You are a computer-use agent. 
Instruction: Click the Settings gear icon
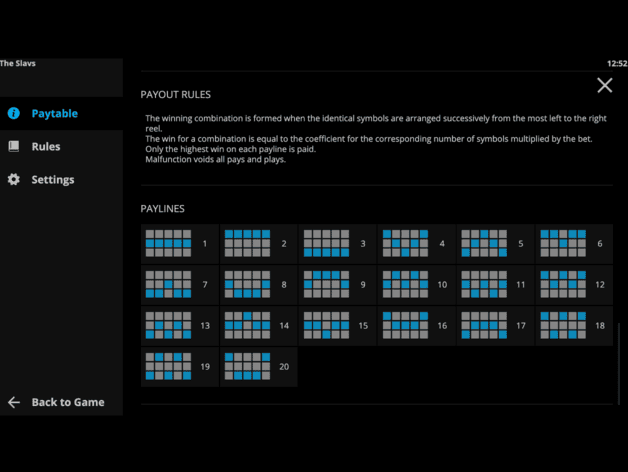pyautogui.click(x=14, y=180)
